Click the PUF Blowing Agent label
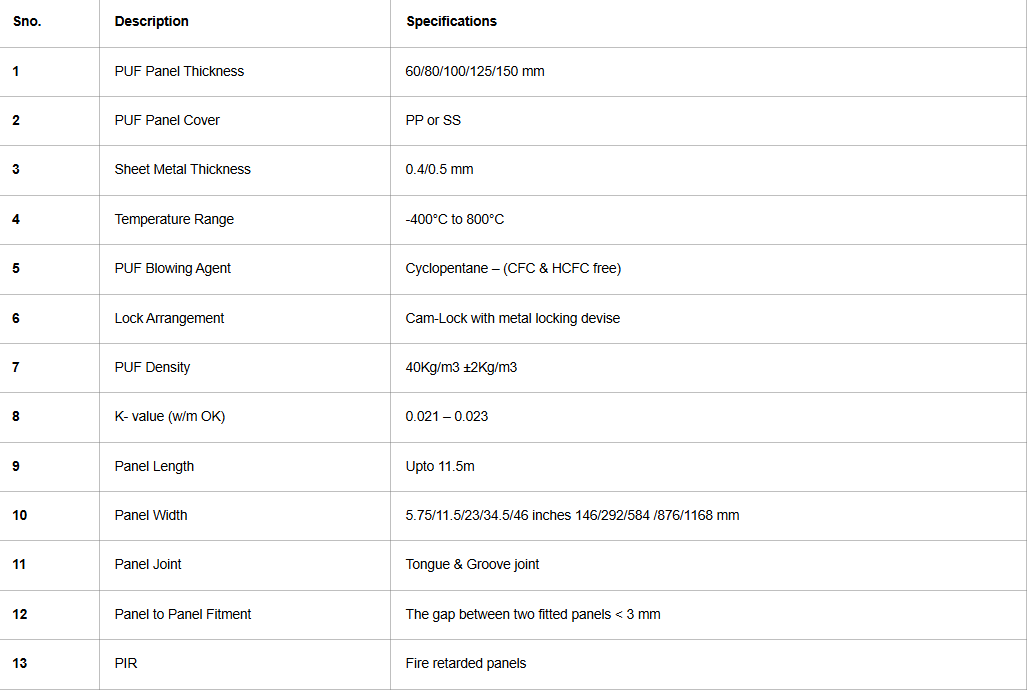The width and height of the screenshot is (1027, 695). 172,268
